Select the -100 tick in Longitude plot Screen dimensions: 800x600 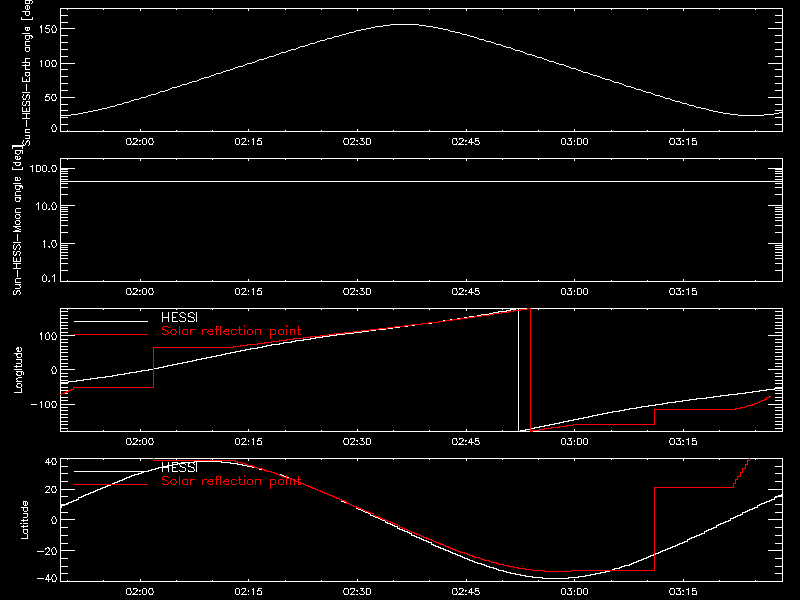pos(44,404)
